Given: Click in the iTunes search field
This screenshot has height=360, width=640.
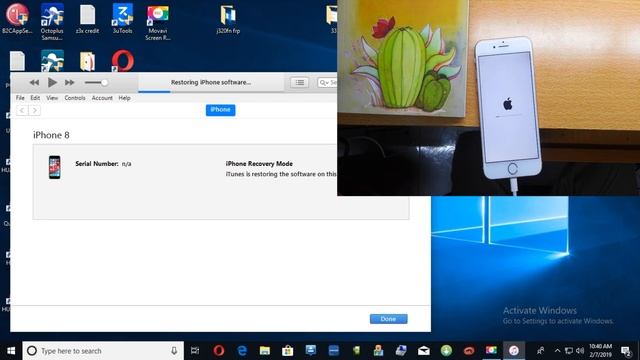Looking at the screenshot, I should tap(327, 82).
